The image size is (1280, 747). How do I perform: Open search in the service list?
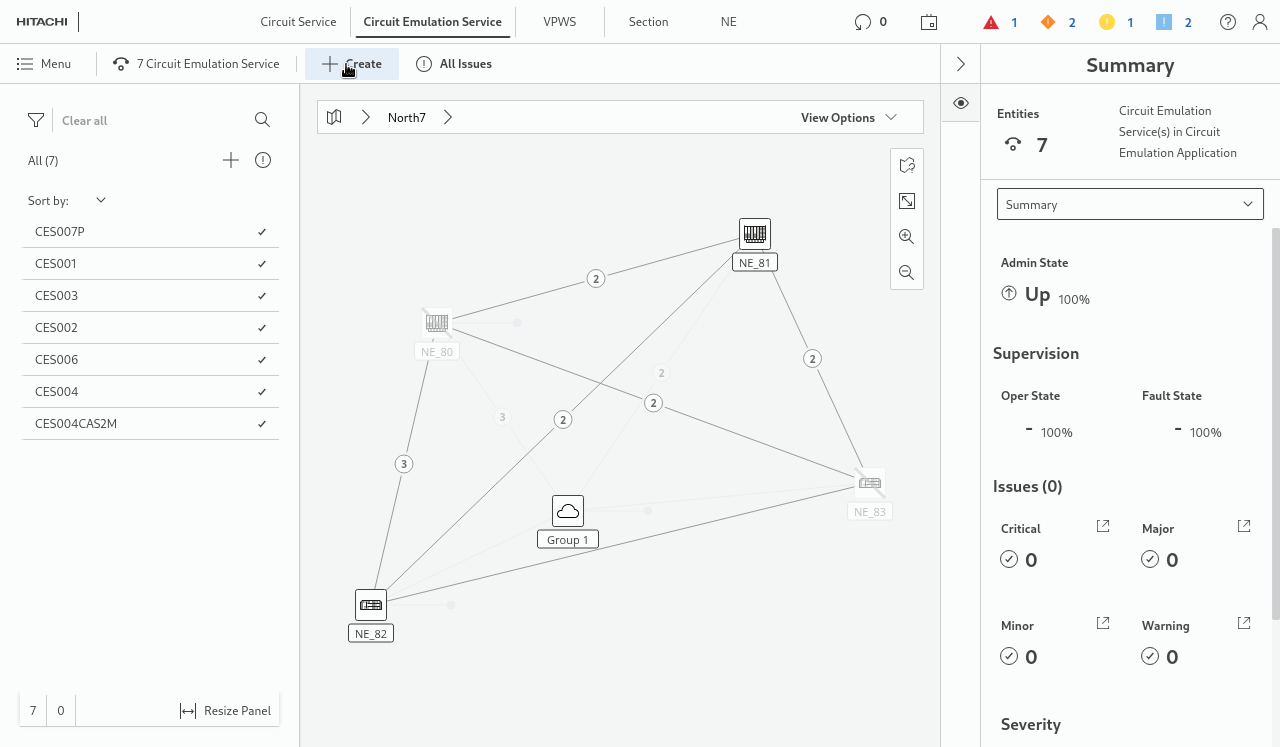262,120
